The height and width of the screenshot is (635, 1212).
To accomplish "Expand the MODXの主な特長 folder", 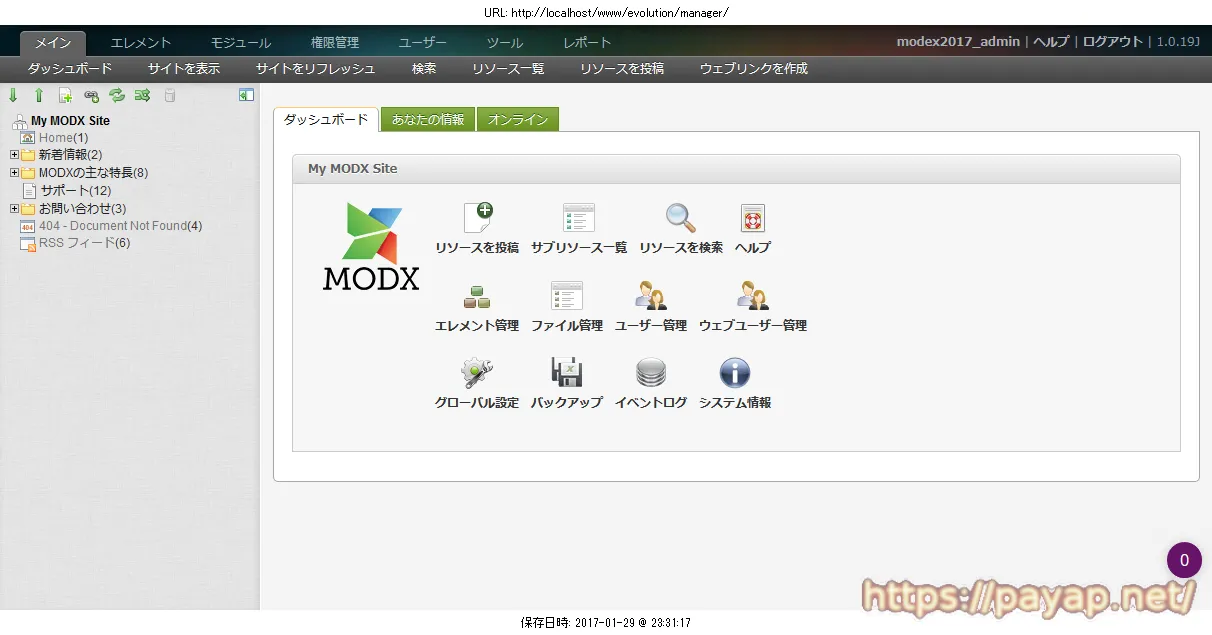I will (12, 172).
